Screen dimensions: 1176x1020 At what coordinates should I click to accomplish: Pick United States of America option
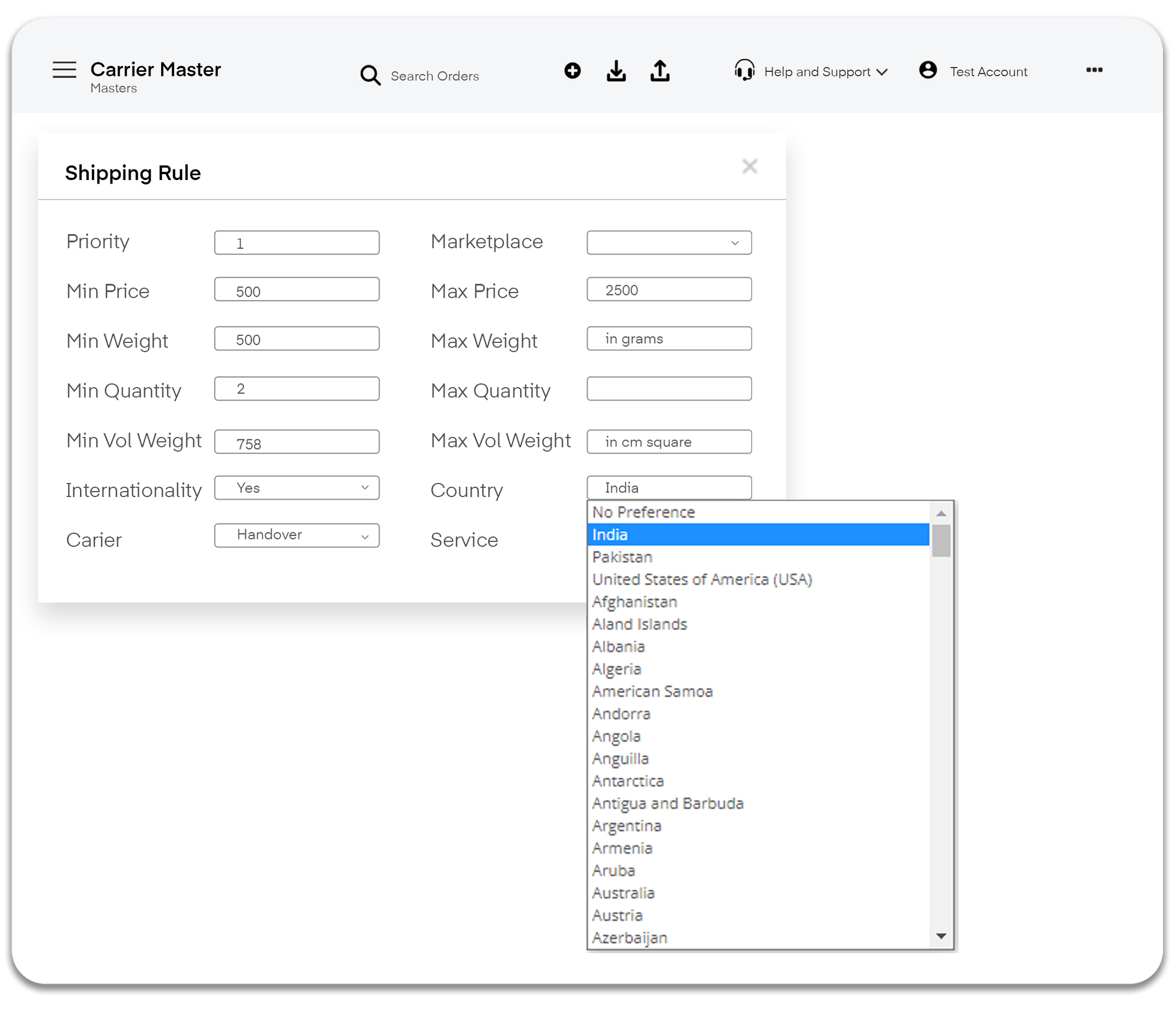click(x=702, y=579)
